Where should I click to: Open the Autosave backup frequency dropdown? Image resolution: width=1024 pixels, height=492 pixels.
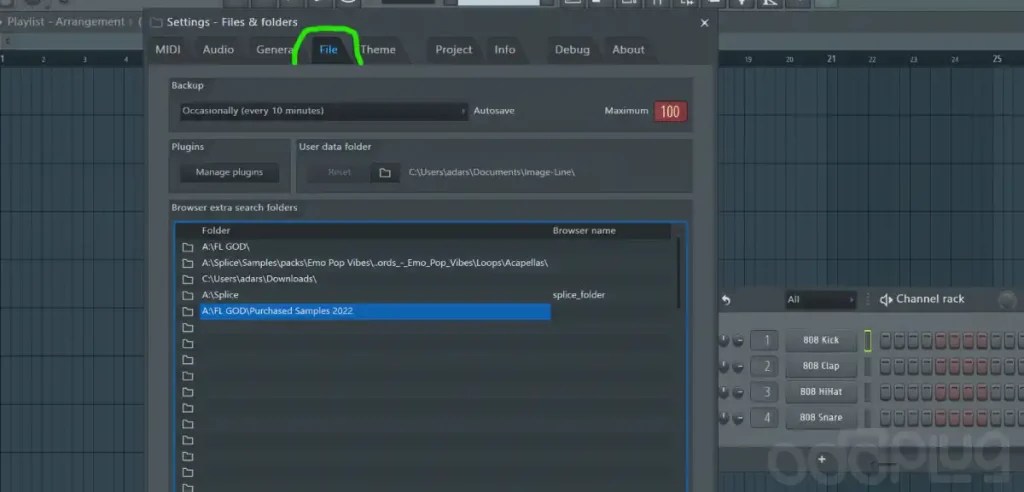324,111
